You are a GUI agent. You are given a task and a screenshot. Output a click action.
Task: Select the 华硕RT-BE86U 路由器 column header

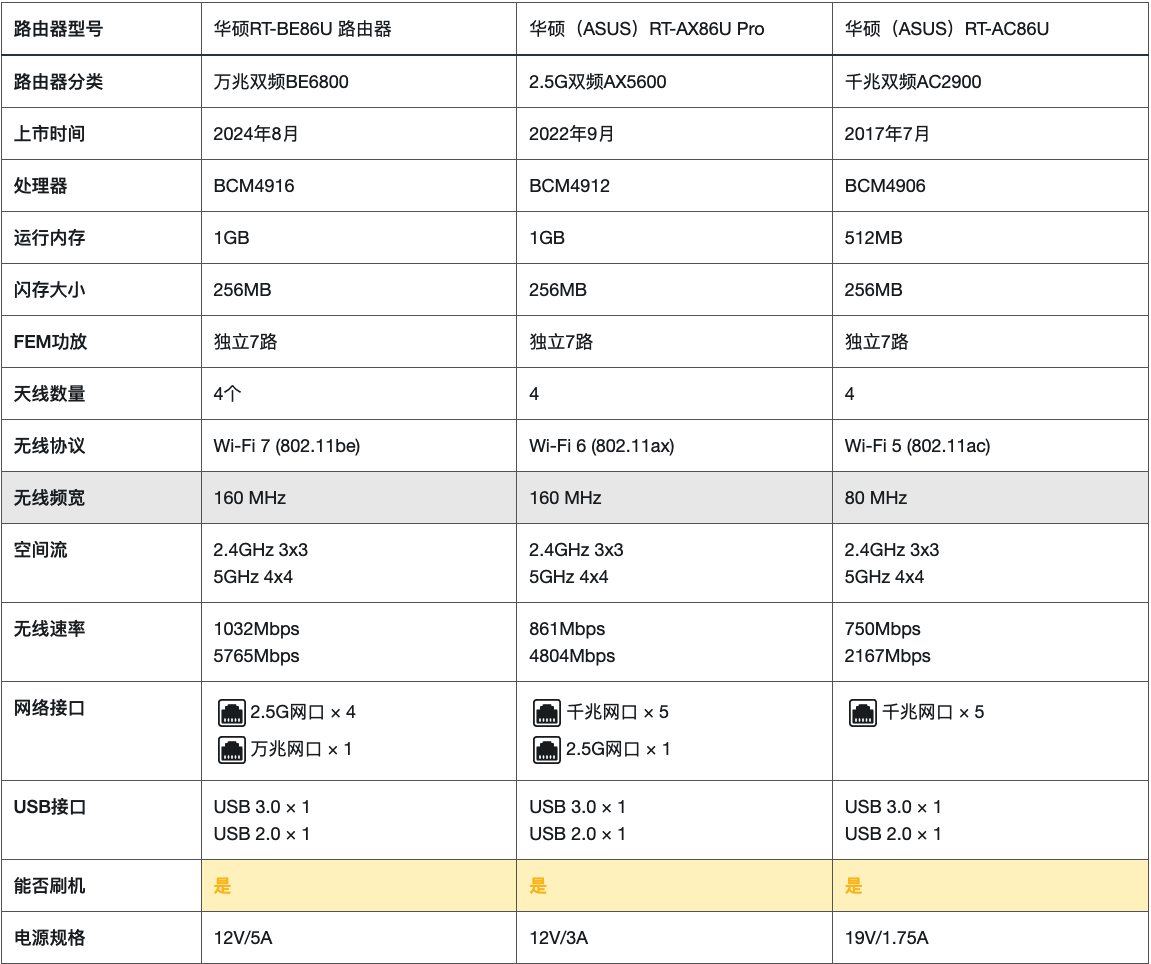tap(302, 29)
